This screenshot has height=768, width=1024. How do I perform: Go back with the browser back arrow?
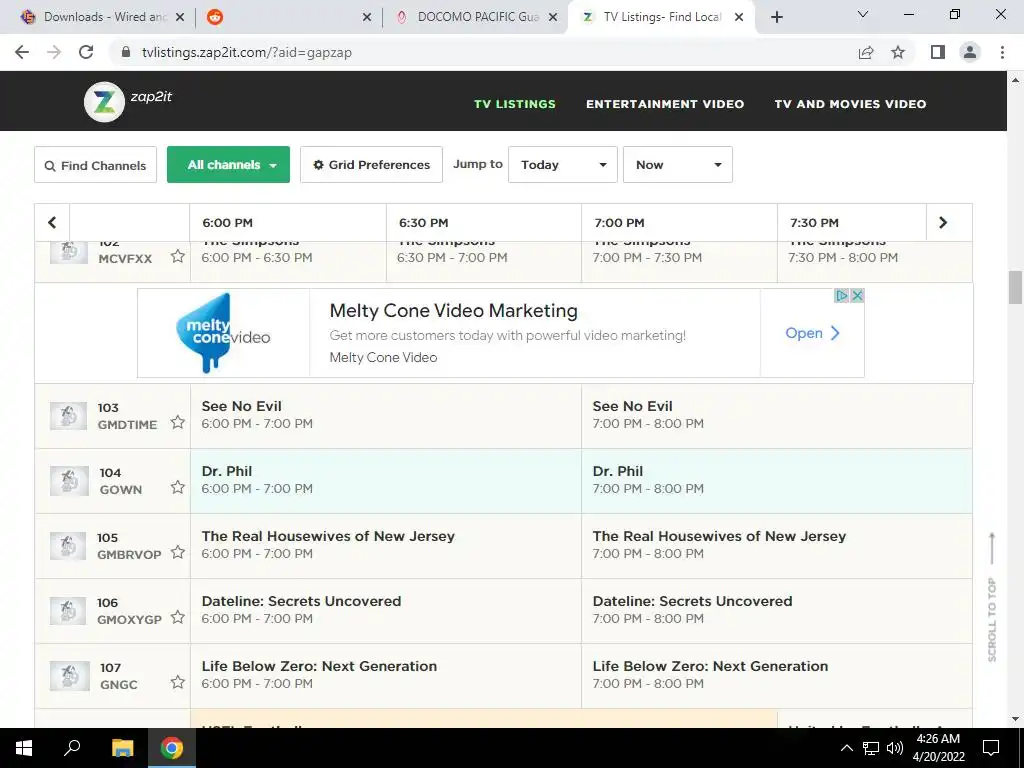[22, 52]
